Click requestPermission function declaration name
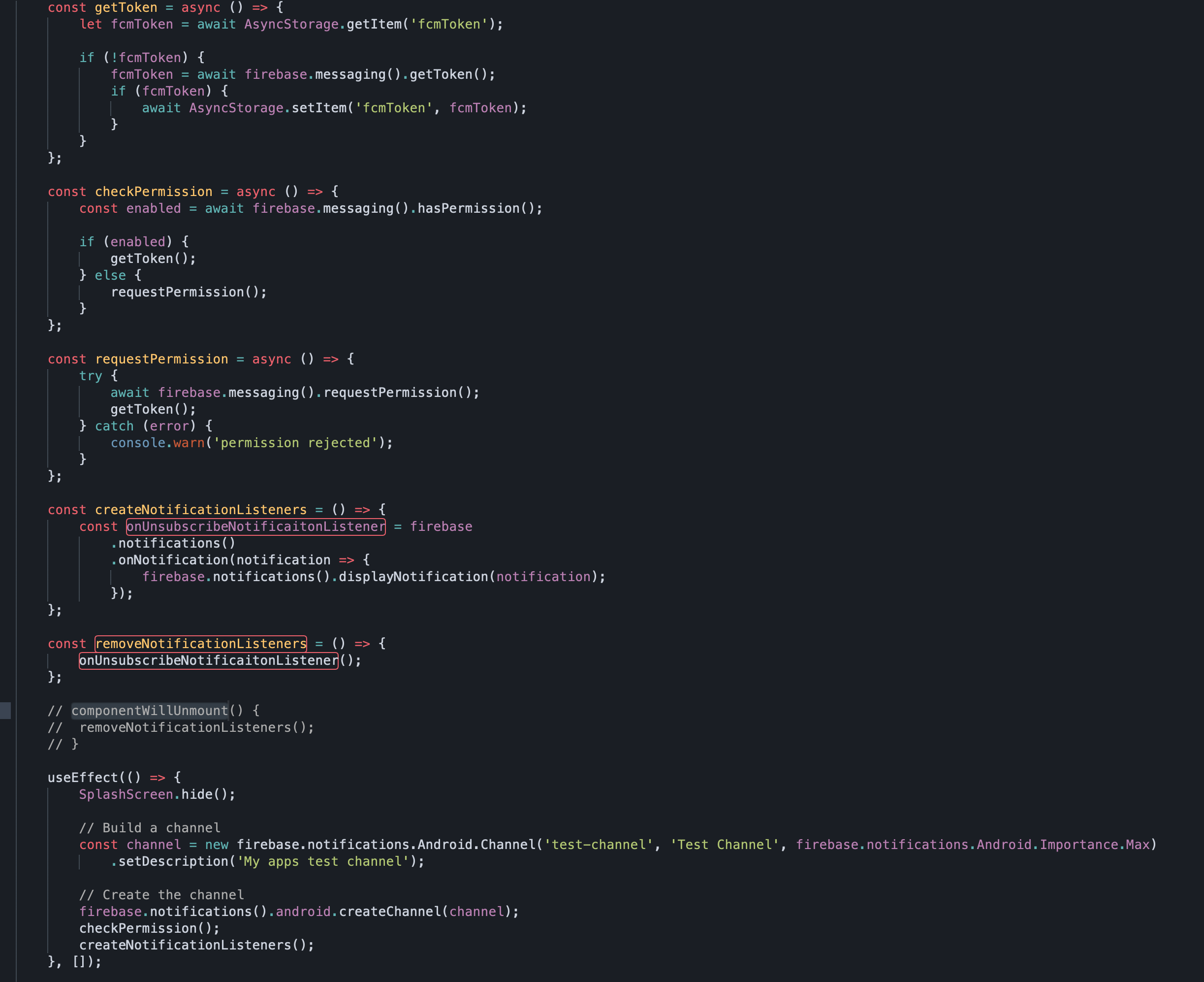Viewport: 1204px width, 982px height. tap(161, 359)
